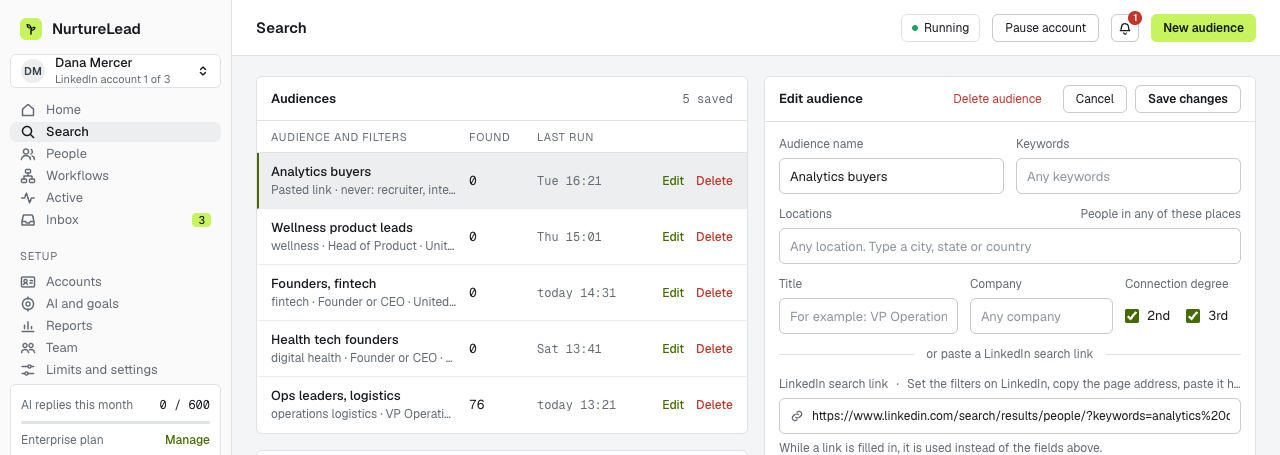The width and height of the screenshot is (1280, 455).
Task: Click the LinkedIn search link field
Action: click(x=1010, y=416)
